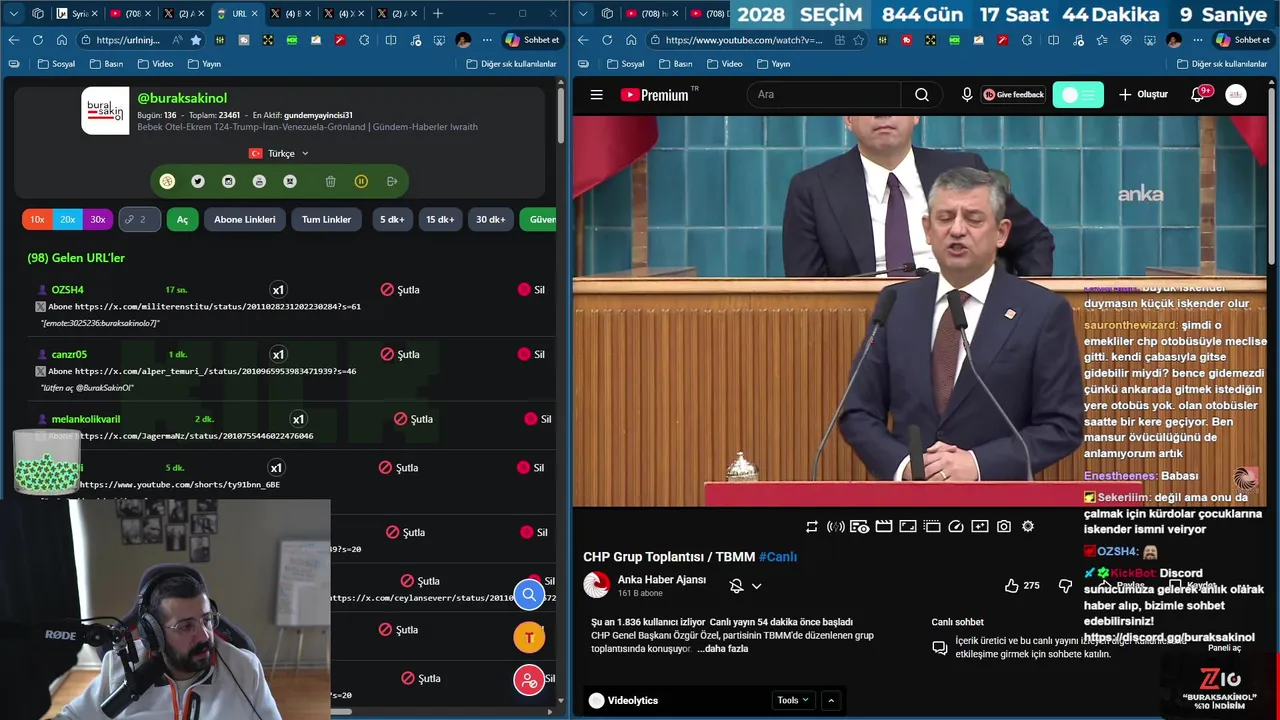Click the trash icon in green toolbar

coord(330,181)
